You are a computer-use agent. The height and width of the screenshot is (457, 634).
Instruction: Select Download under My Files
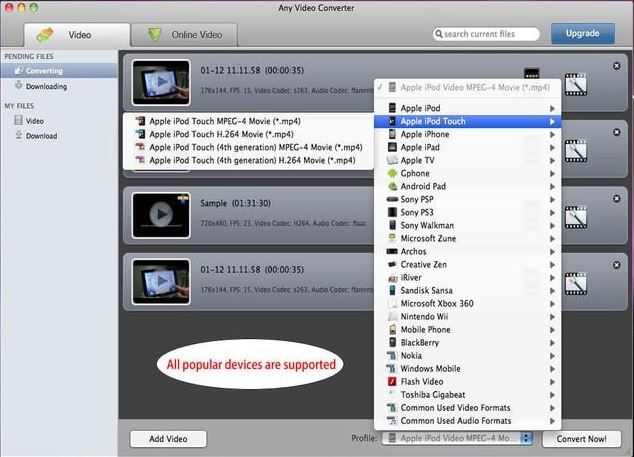(x=59, y=136)
